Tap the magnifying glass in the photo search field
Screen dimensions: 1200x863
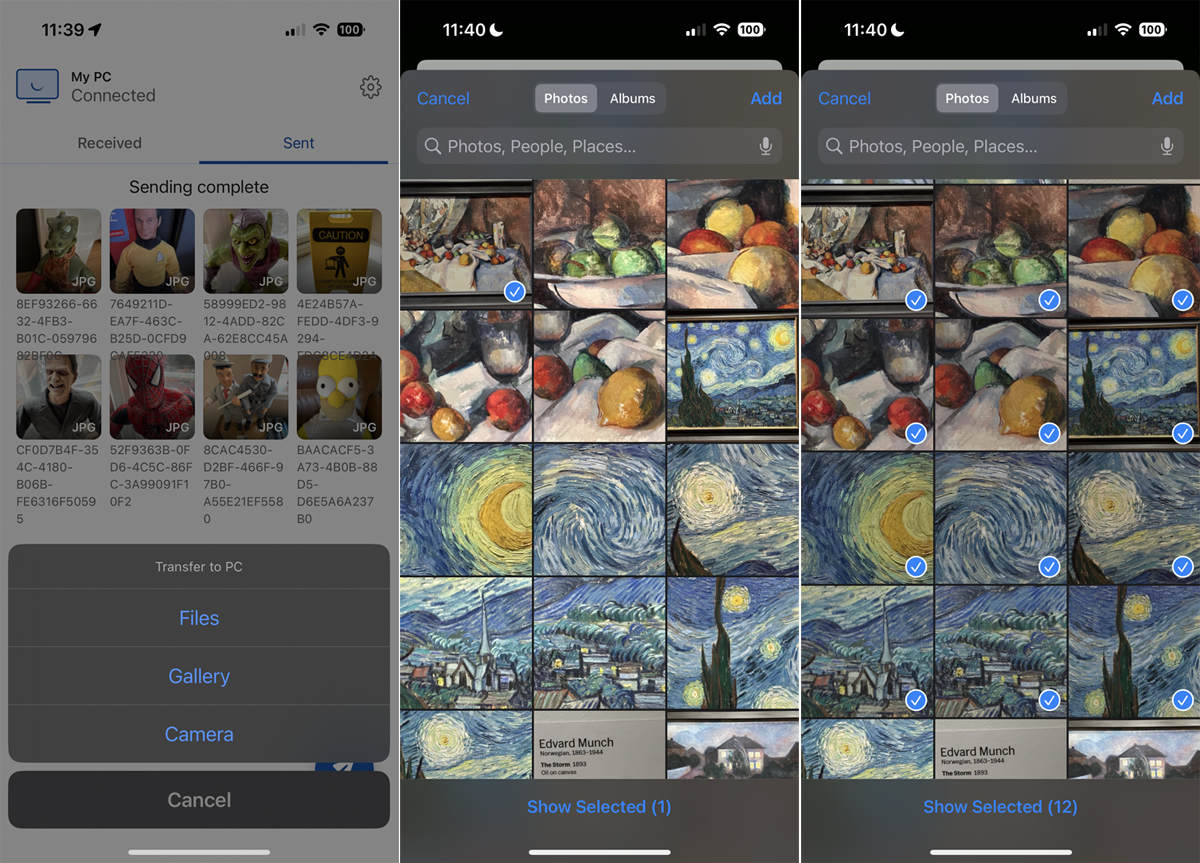click(x=433, y=146)
